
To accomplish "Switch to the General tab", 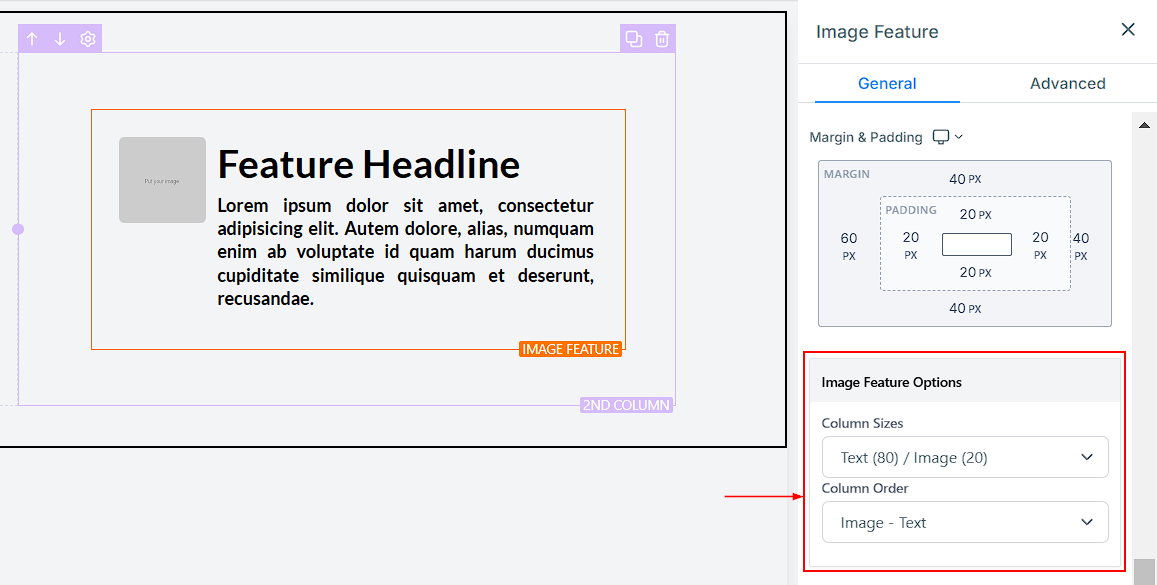I will pos(887,84).
